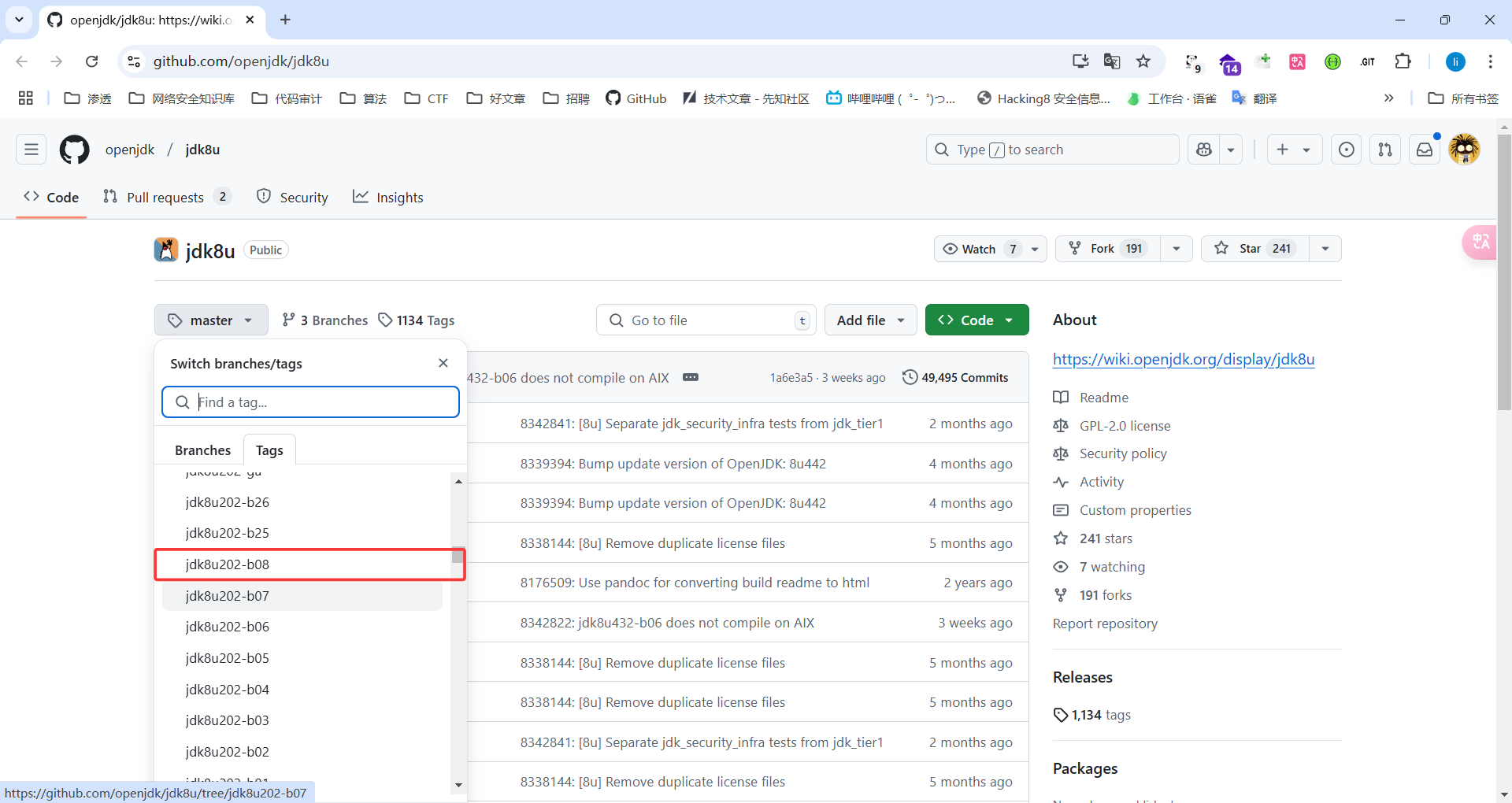Bookmark this page with the star icon
This screenshot has height=803, width=1512.
[x=1143, y=61]
